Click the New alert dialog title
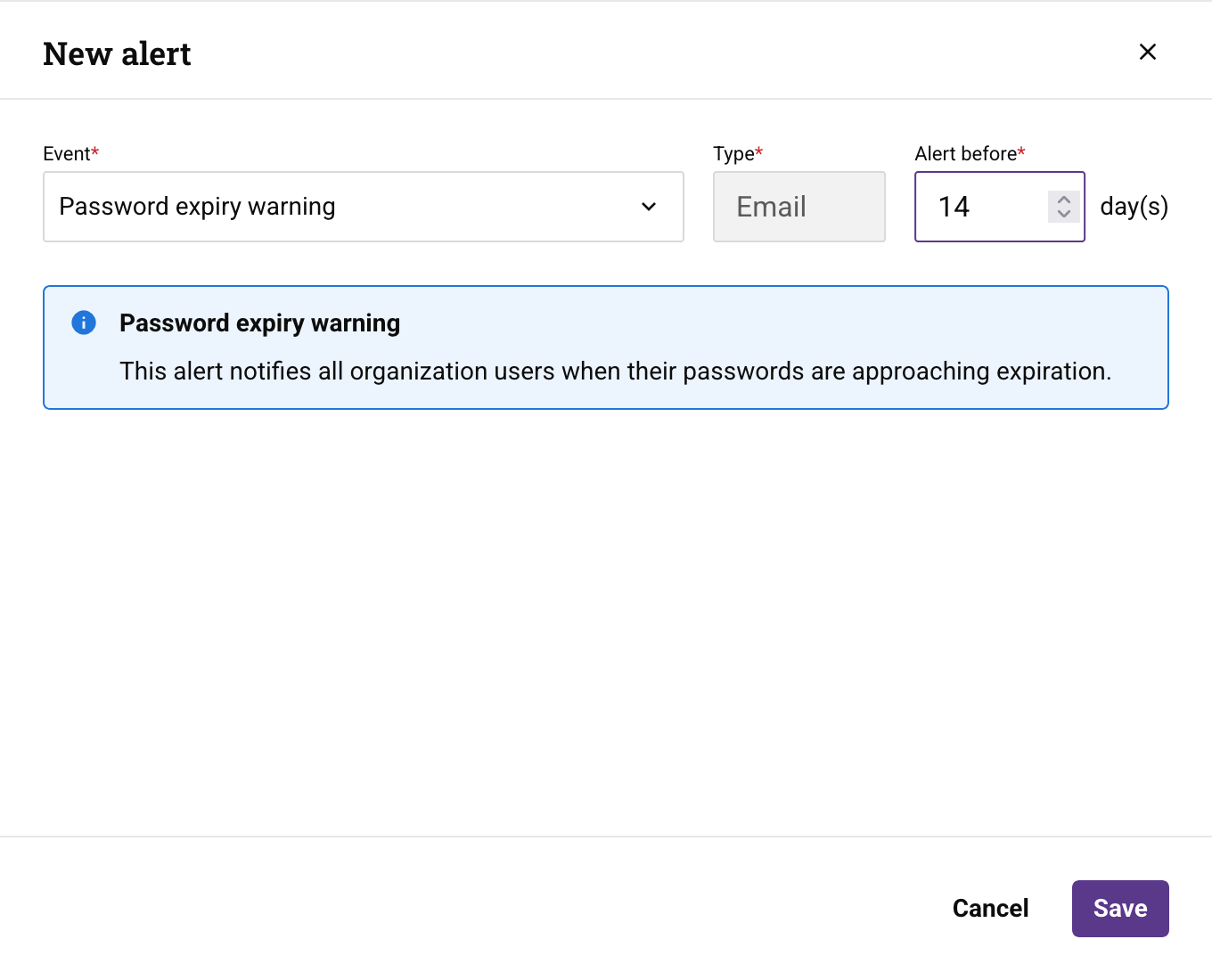This screenshot has width=1212, height=980. tap(117, 53)
